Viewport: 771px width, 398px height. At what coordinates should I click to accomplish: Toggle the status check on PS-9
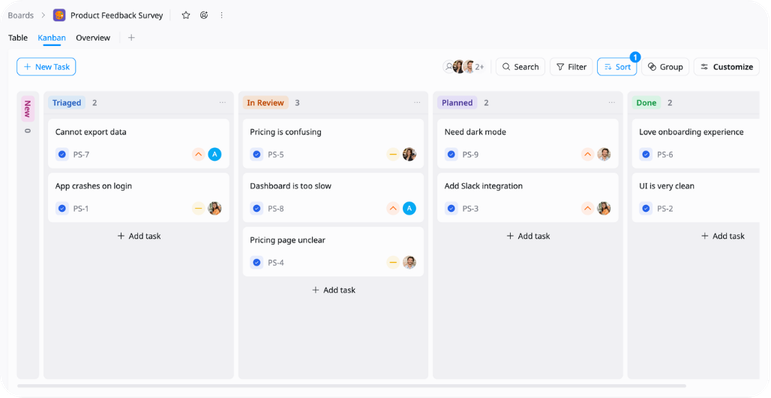point(451,154)
